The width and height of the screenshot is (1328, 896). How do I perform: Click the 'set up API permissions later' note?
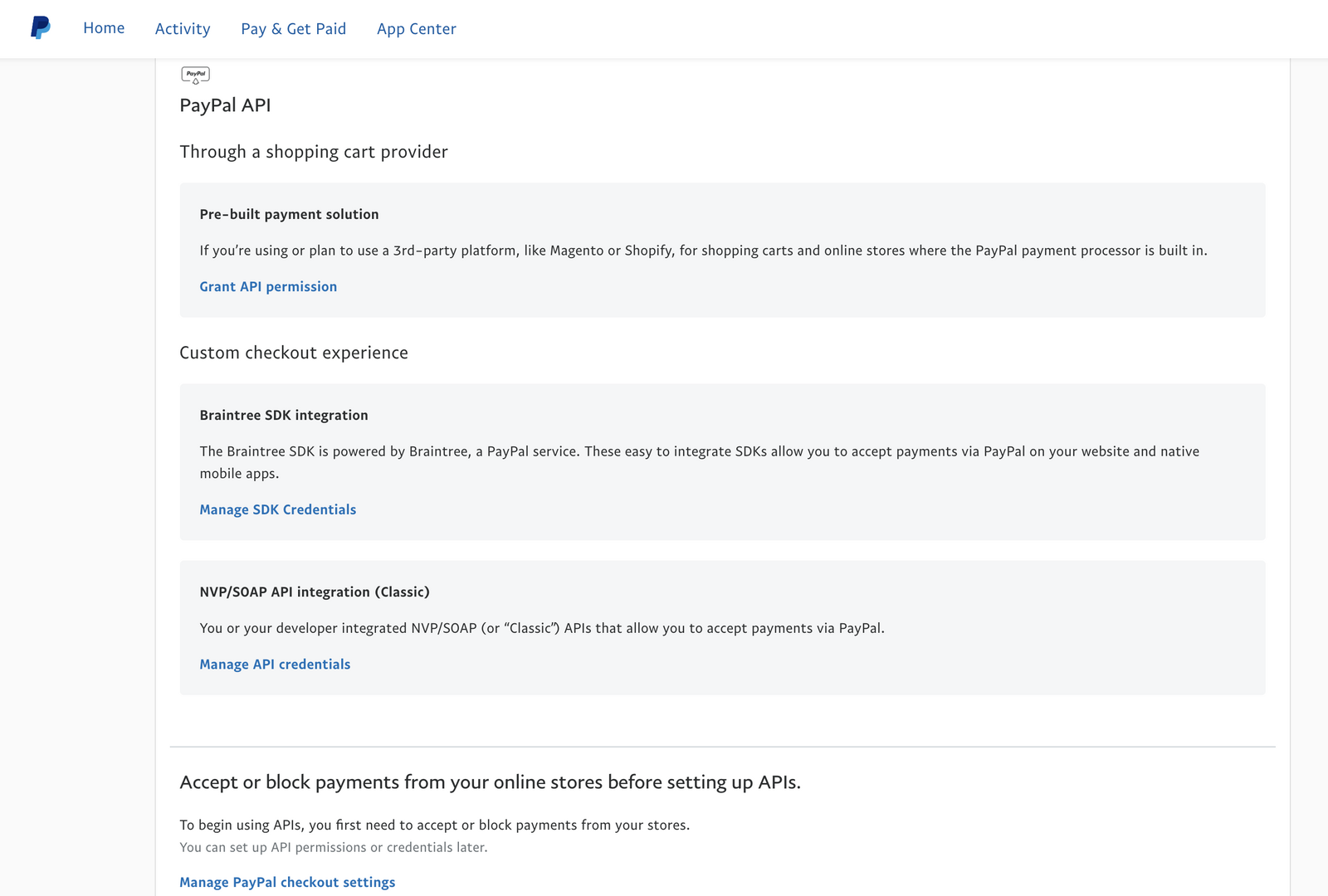334,847
